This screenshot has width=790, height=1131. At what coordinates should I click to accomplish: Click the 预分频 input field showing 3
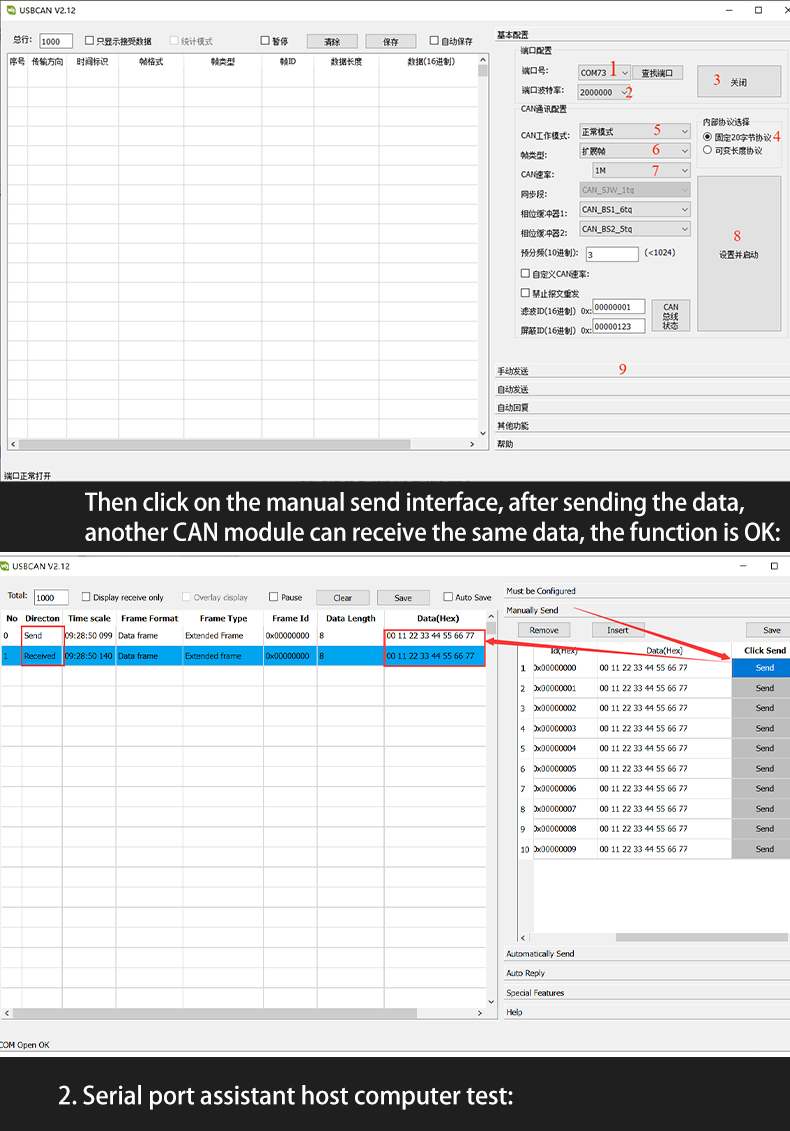[x=612, y=254]
